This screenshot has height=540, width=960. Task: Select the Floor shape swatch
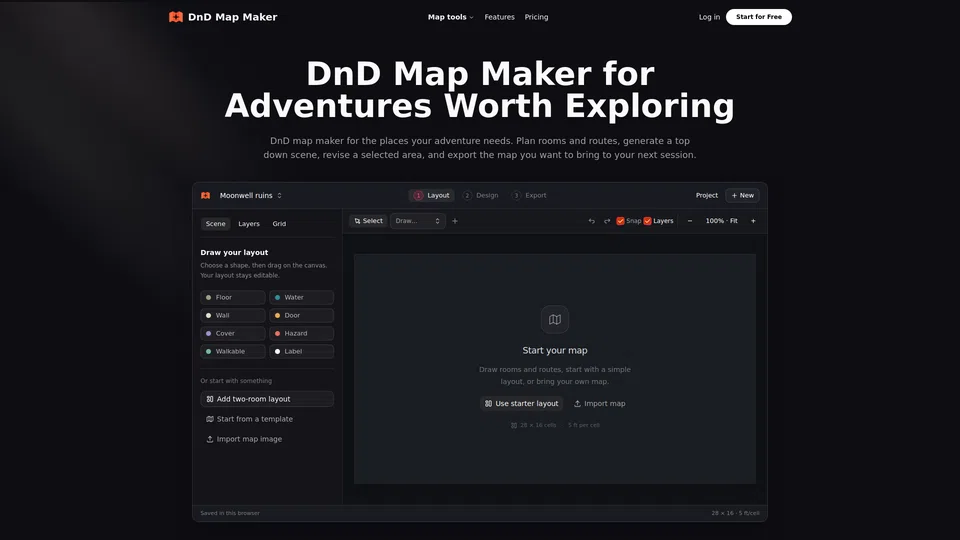pos(233,298)
